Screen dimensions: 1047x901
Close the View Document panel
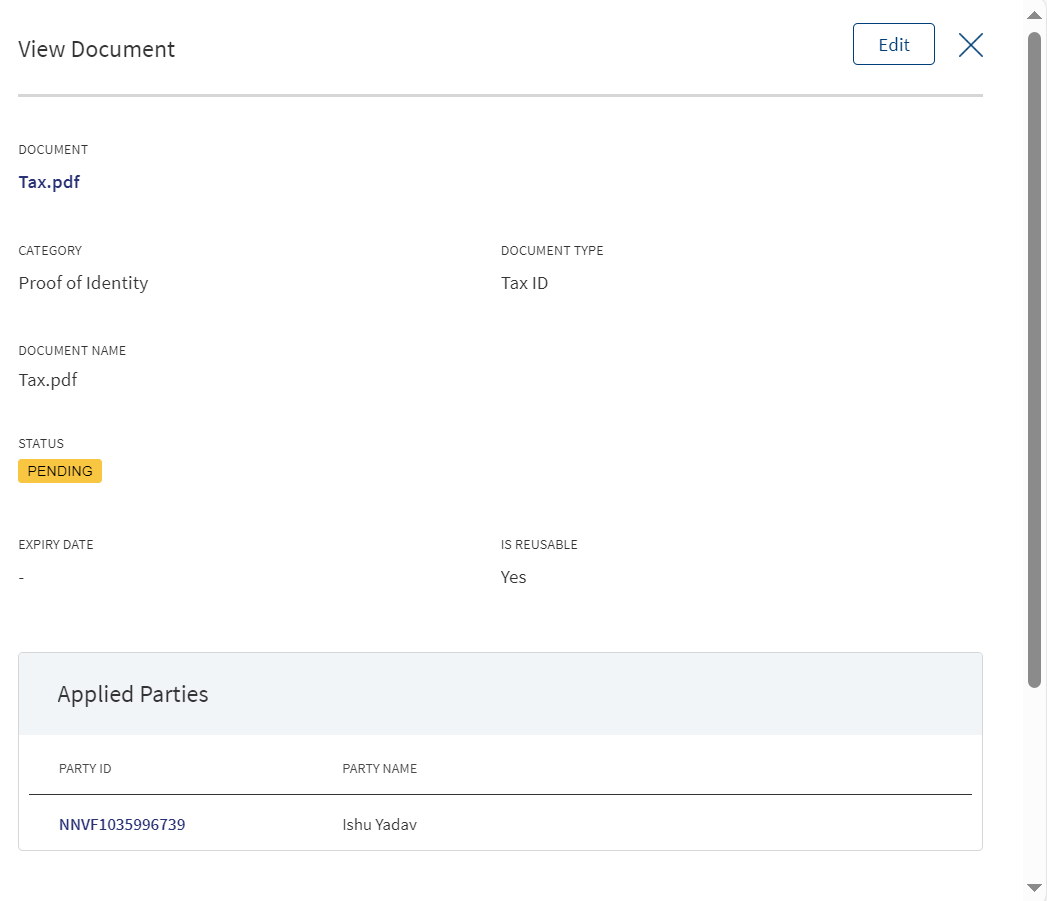coord(970,45)
